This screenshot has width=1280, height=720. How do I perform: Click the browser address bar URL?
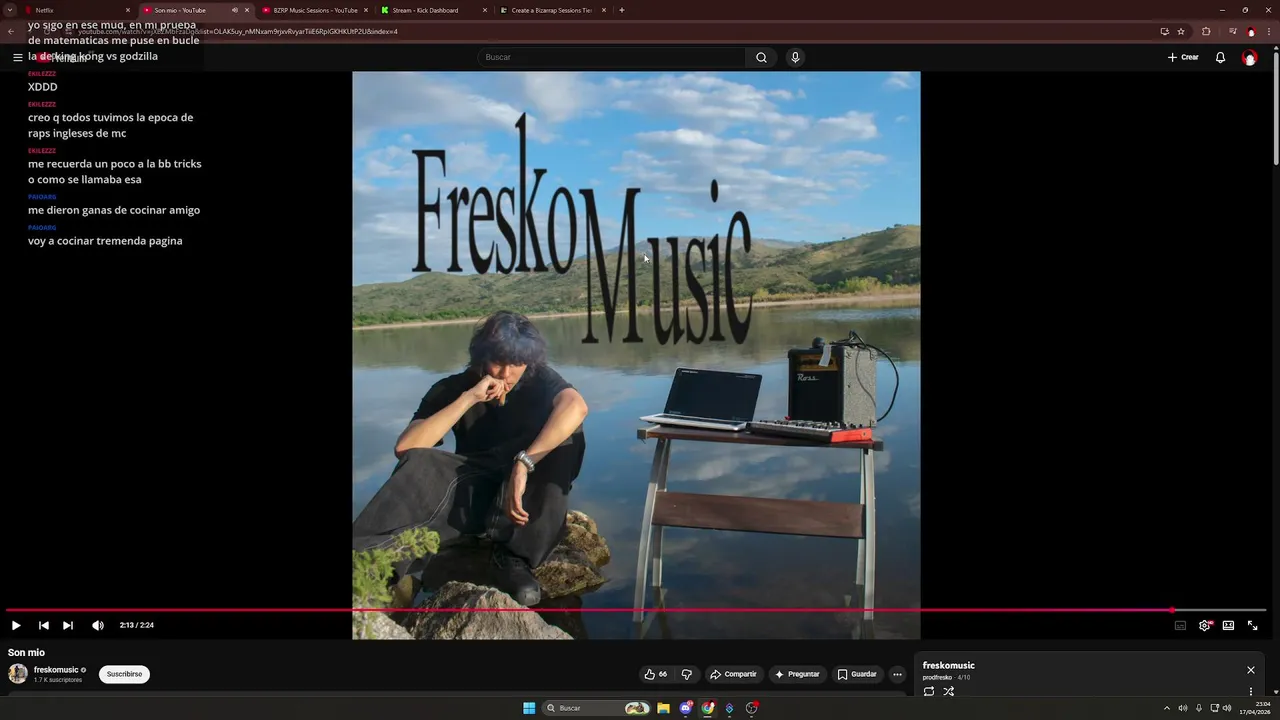(x=238, y=31)
